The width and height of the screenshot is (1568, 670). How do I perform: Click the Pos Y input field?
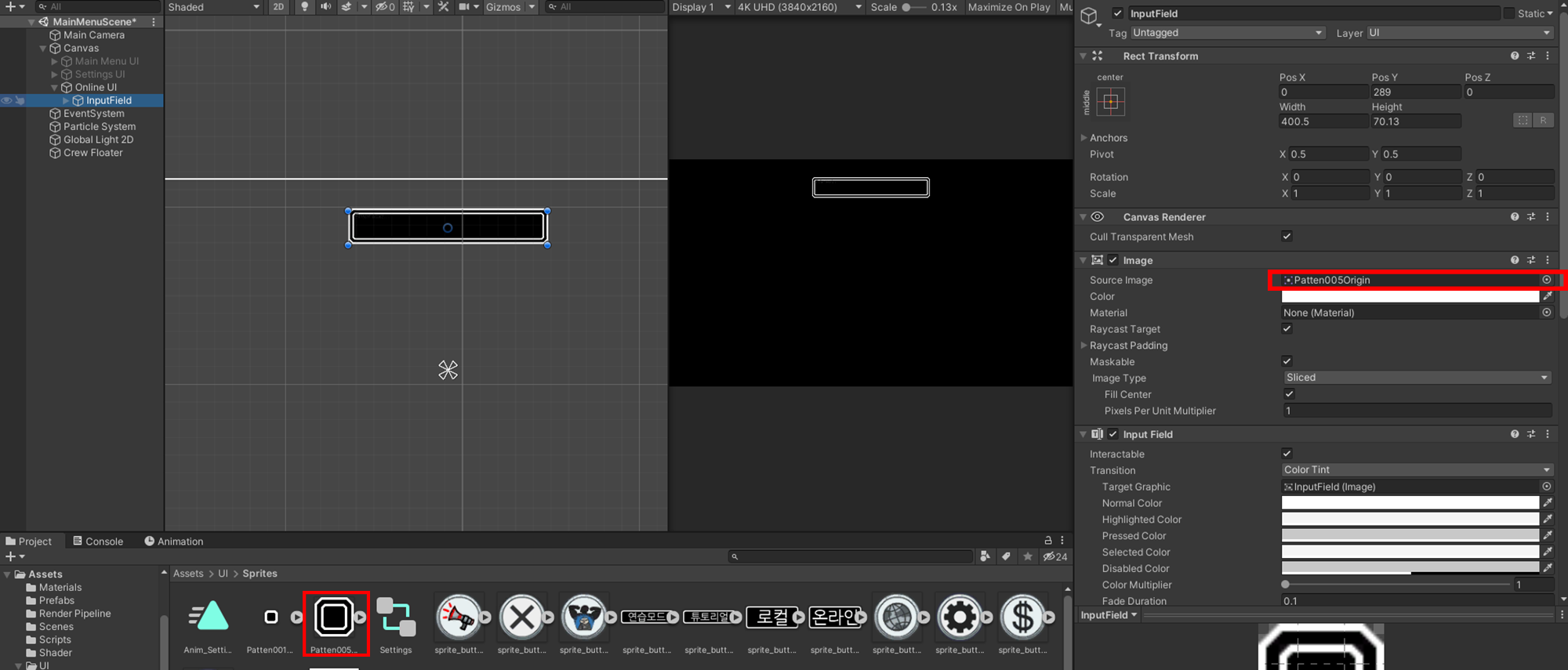click(1416, 92)
